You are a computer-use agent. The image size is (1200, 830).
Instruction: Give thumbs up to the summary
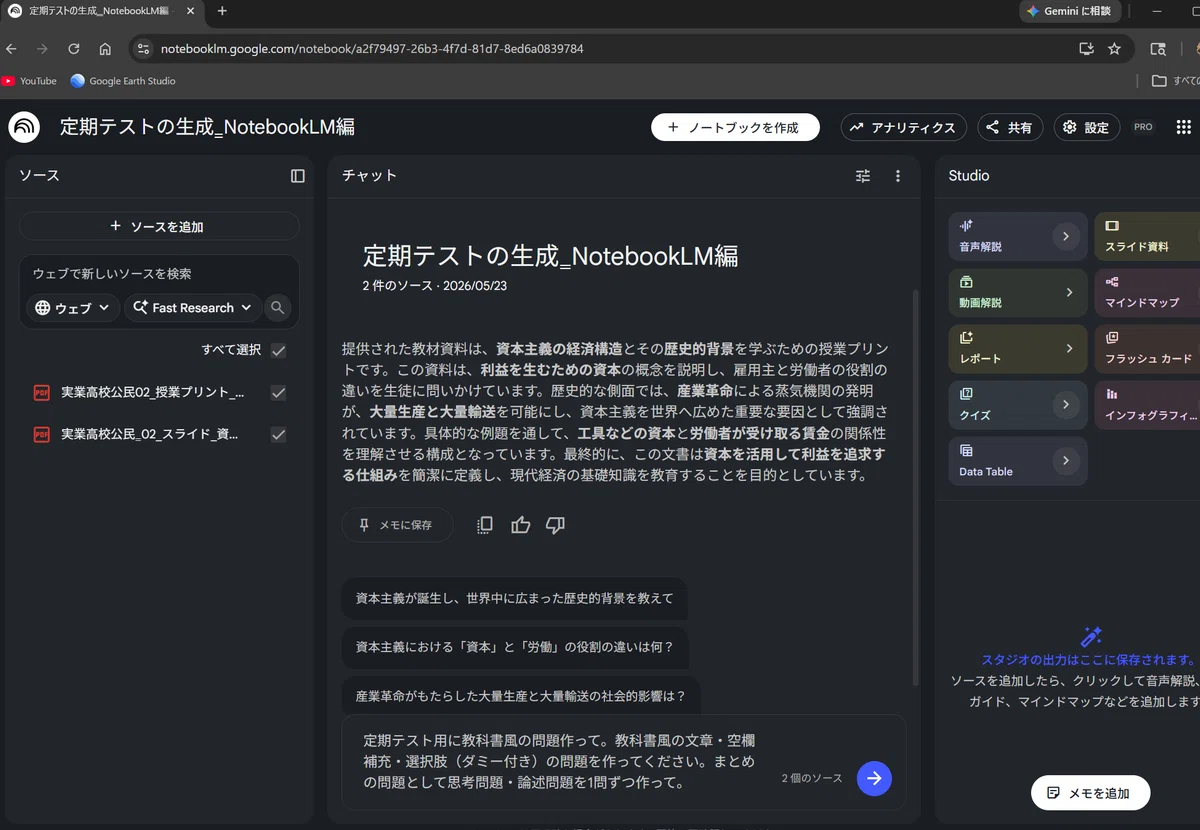[x=520, y=525]
